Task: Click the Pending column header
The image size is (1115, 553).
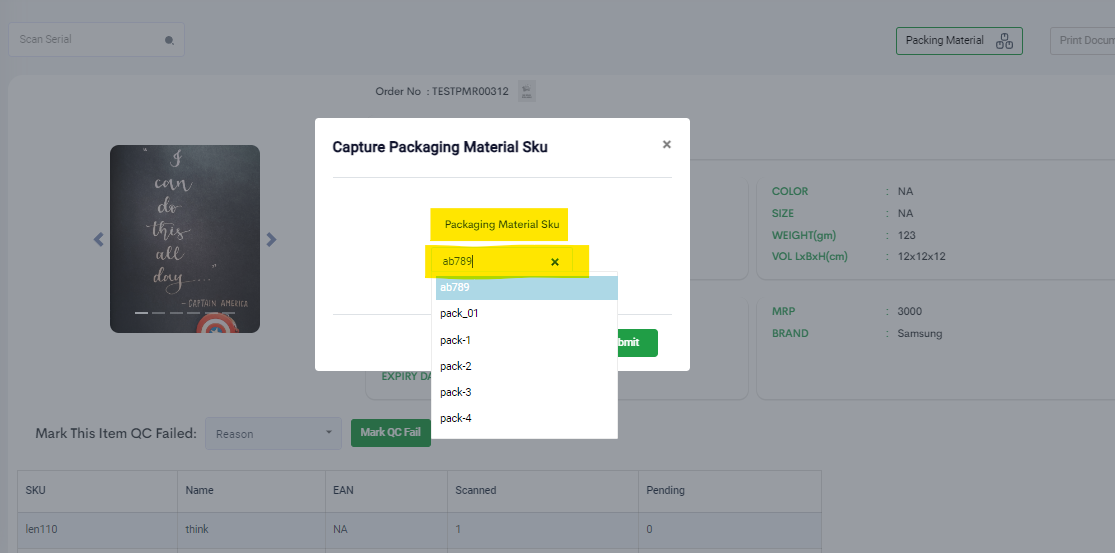Action: [730, 491]
